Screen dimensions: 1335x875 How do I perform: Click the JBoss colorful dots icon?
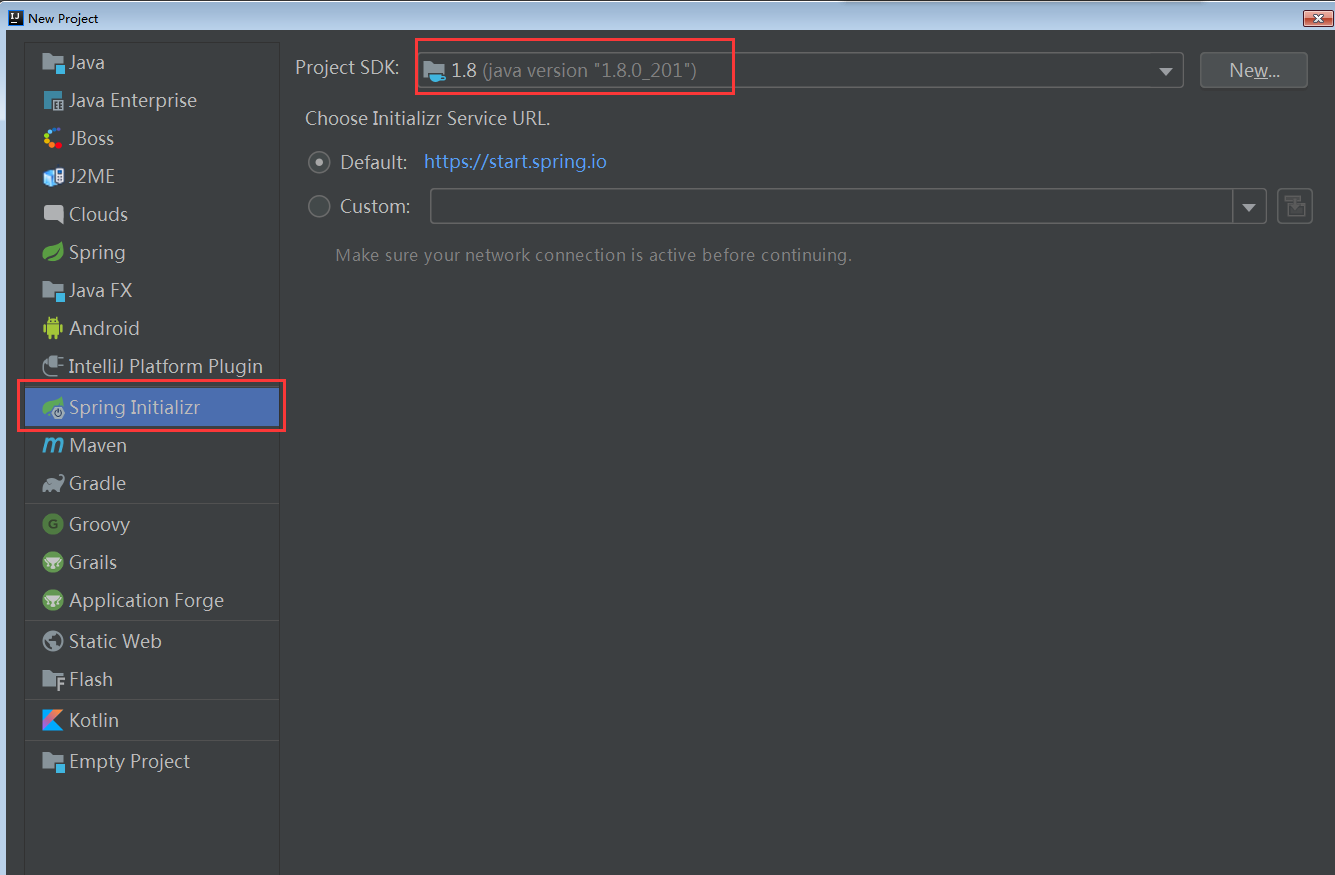53,138
